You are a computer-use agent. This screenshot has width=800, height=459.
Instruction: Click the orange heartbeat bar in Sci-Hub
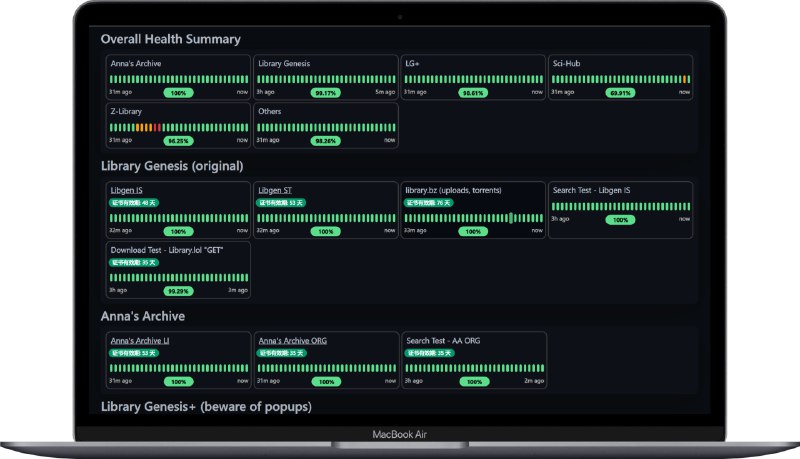(685, 79)
